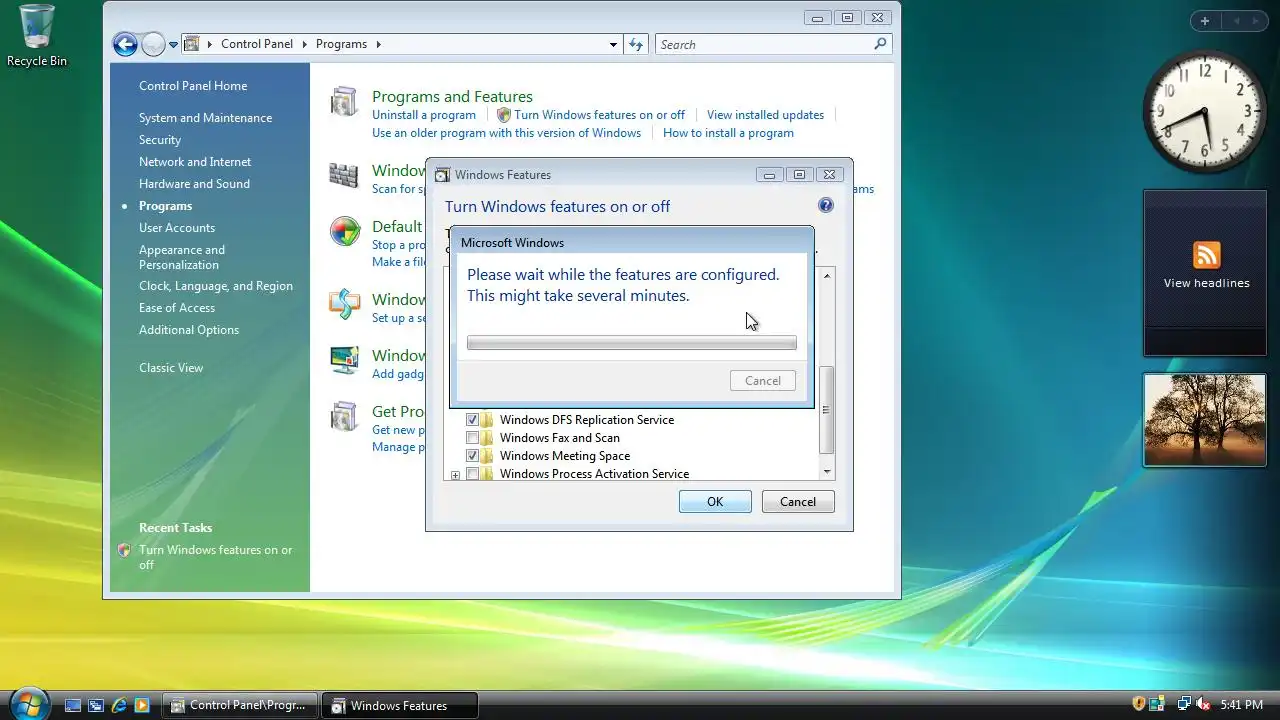Open recent task Turn Windows features link
The width and height of the screenshot is (1280, 720).
click(x=216, y=557)
